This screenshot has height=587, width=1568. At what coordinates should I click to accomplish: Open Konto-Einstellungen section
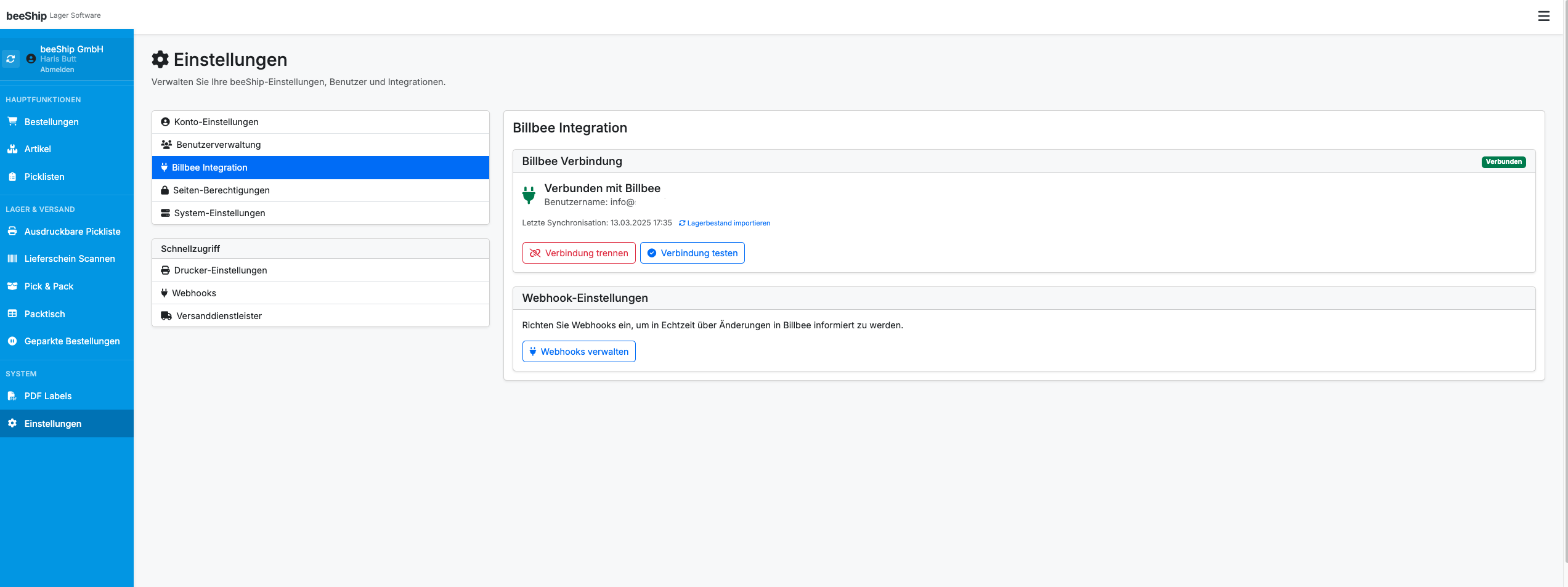[x=320, y=122]
